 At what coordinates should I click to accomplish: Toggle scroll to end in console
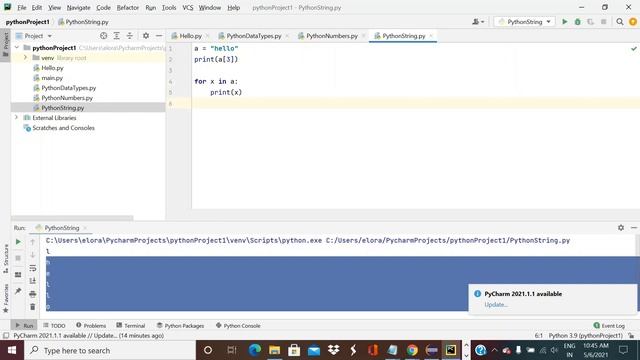coord(33,281)
